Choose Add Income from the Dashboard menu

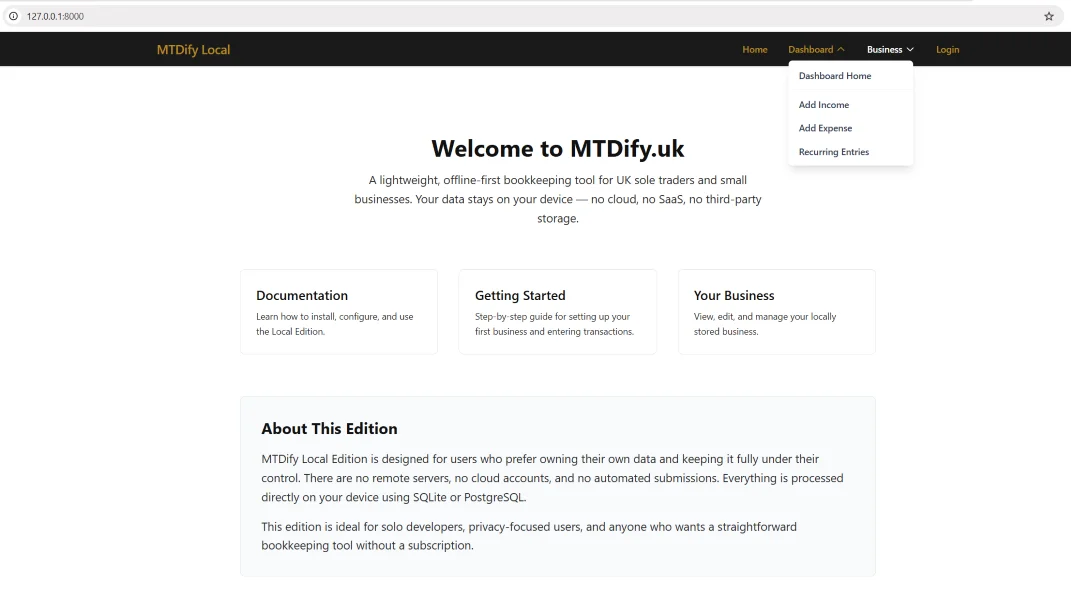[x=823, y=104]
